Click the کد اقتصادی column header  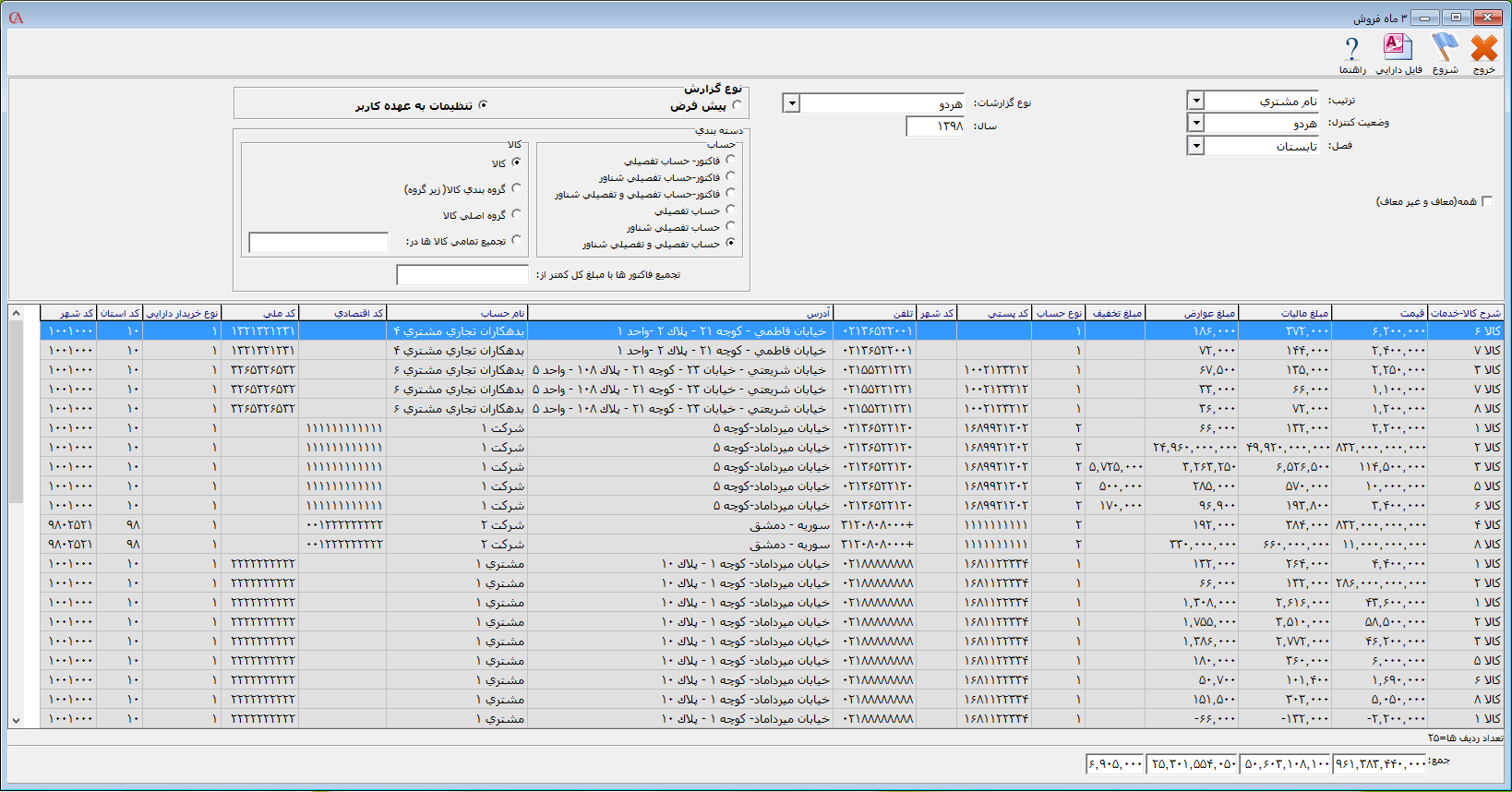[x=342, y=313]
